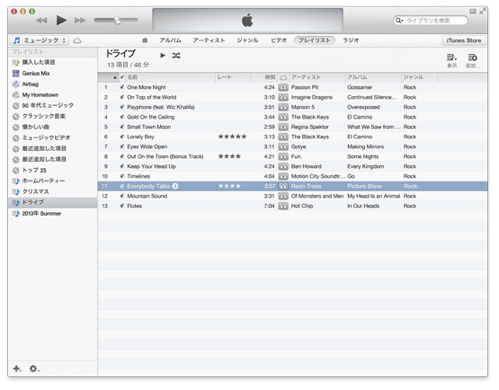Click the 追加 add-to-playlist icon
The width and height of the screenshot is (499, 390).
[x=472, y=60]
